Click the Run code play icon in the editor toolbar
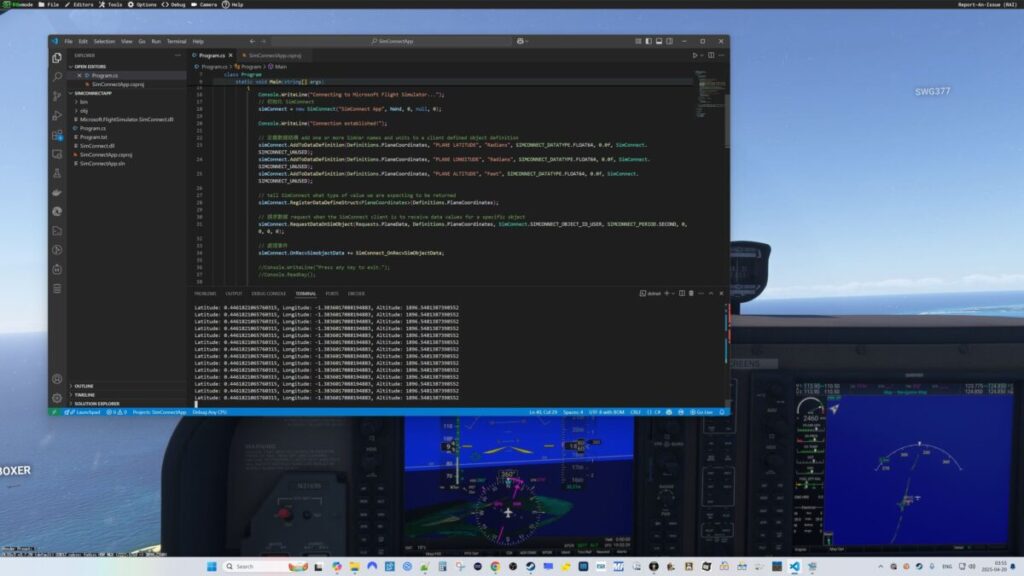The height and width of the screenshot is (576, 1024). [x=695, y=56]
